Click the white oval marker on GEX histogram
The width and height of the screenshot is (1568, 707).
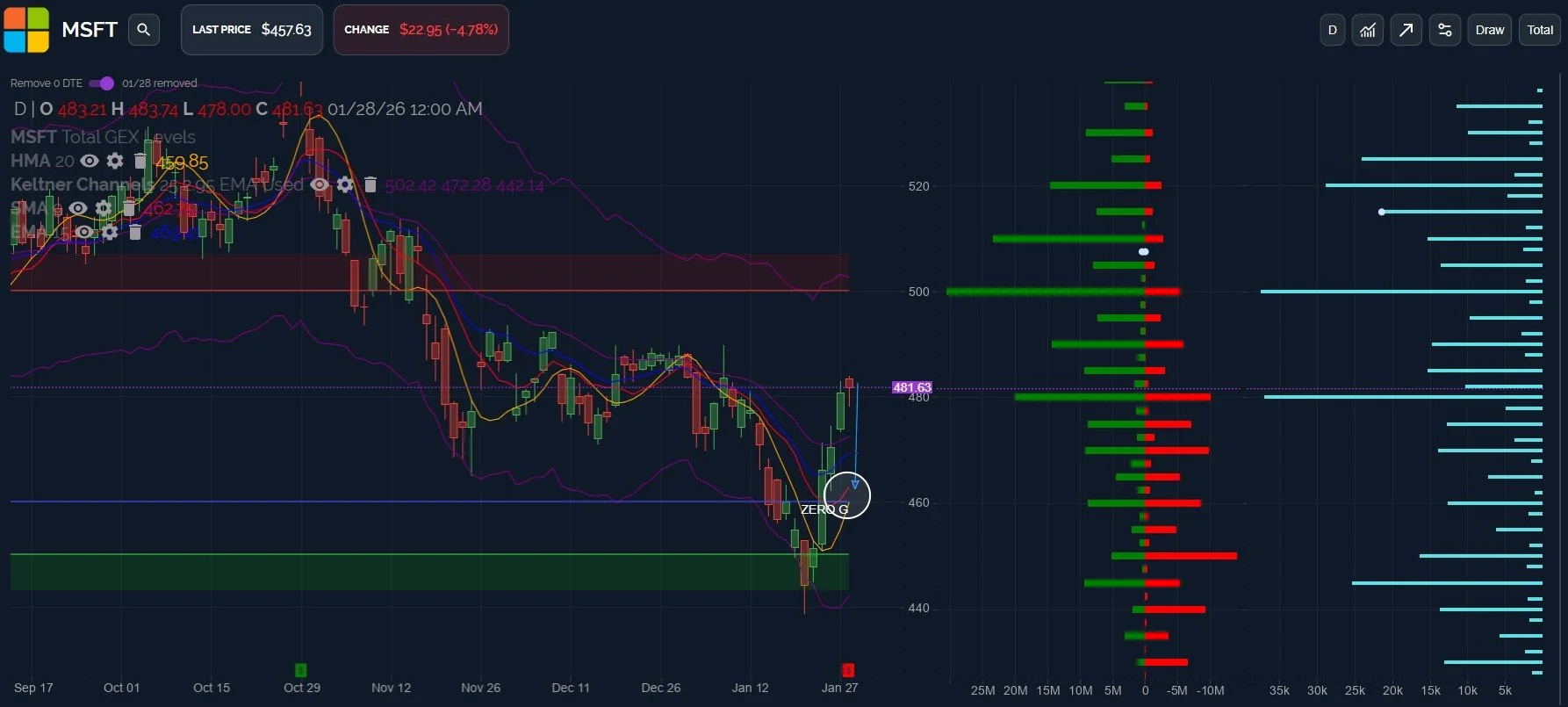tap(1143, 252)
